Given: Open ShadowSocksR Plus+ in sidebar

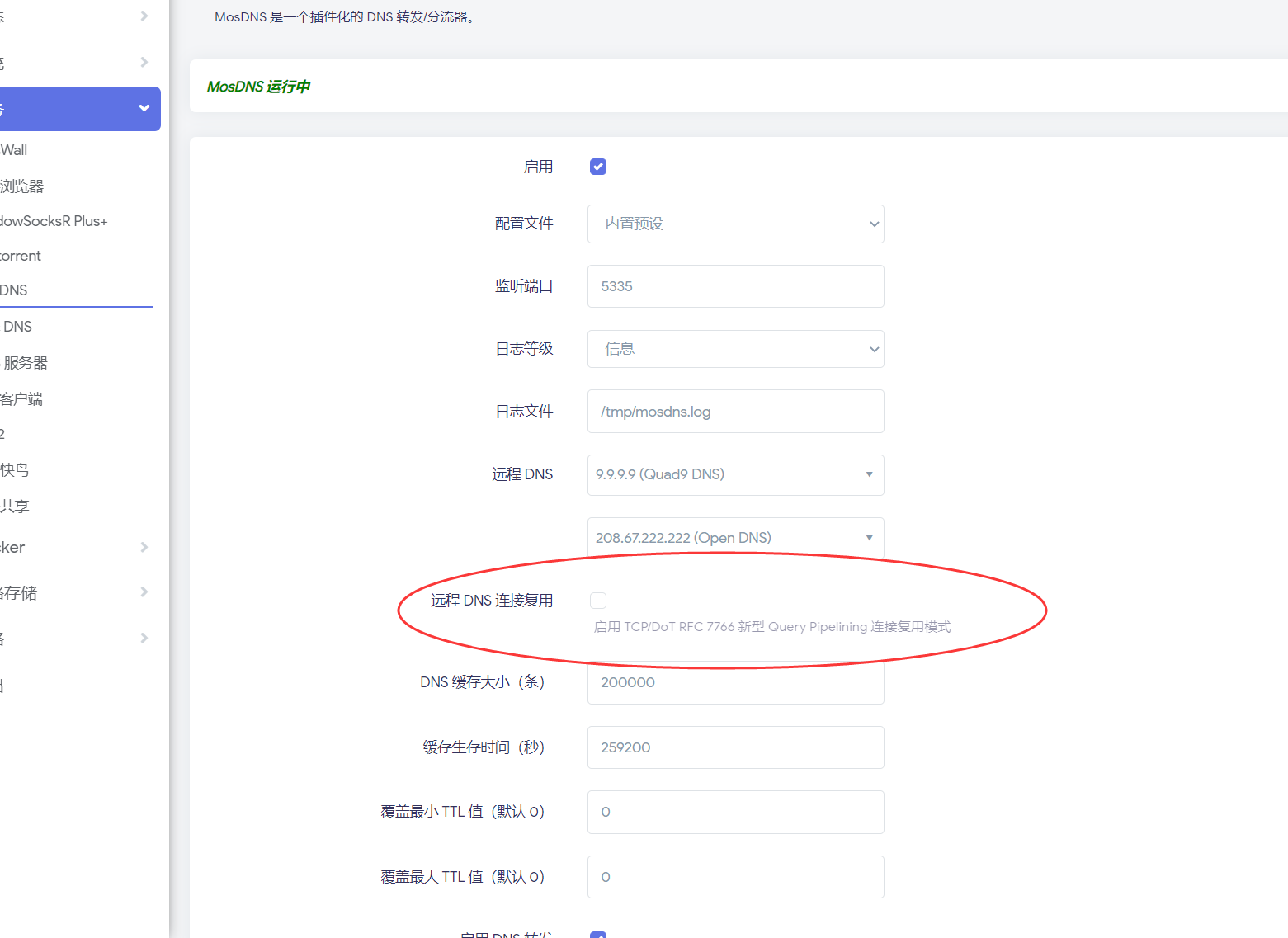Looking at the screenshot, I should (x=54, y=220).
